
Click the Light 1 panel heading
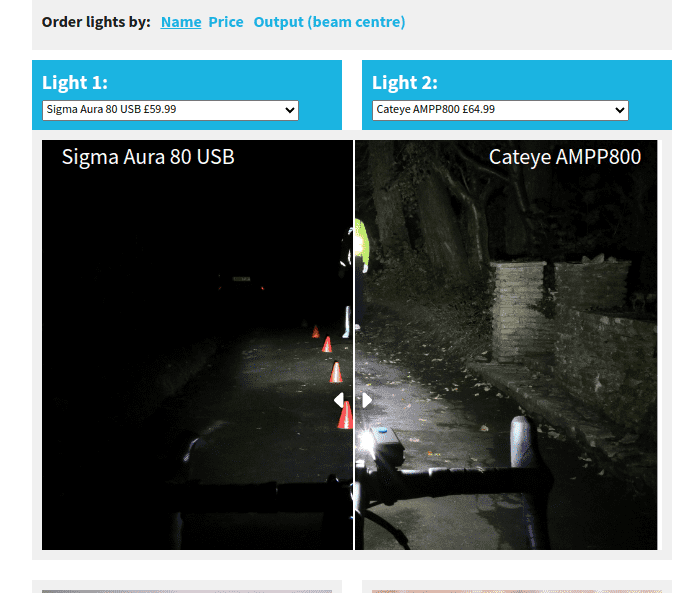75,82
